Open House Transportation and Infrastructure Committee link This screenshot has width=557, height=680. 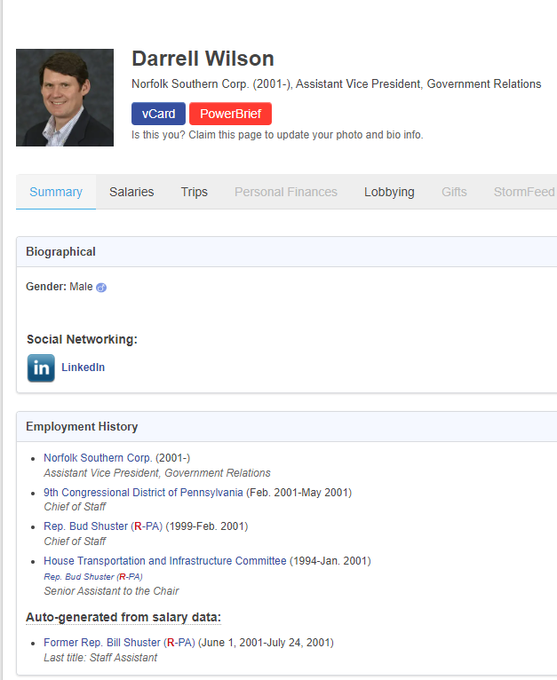pyautogui.click(x=165, y=561)
